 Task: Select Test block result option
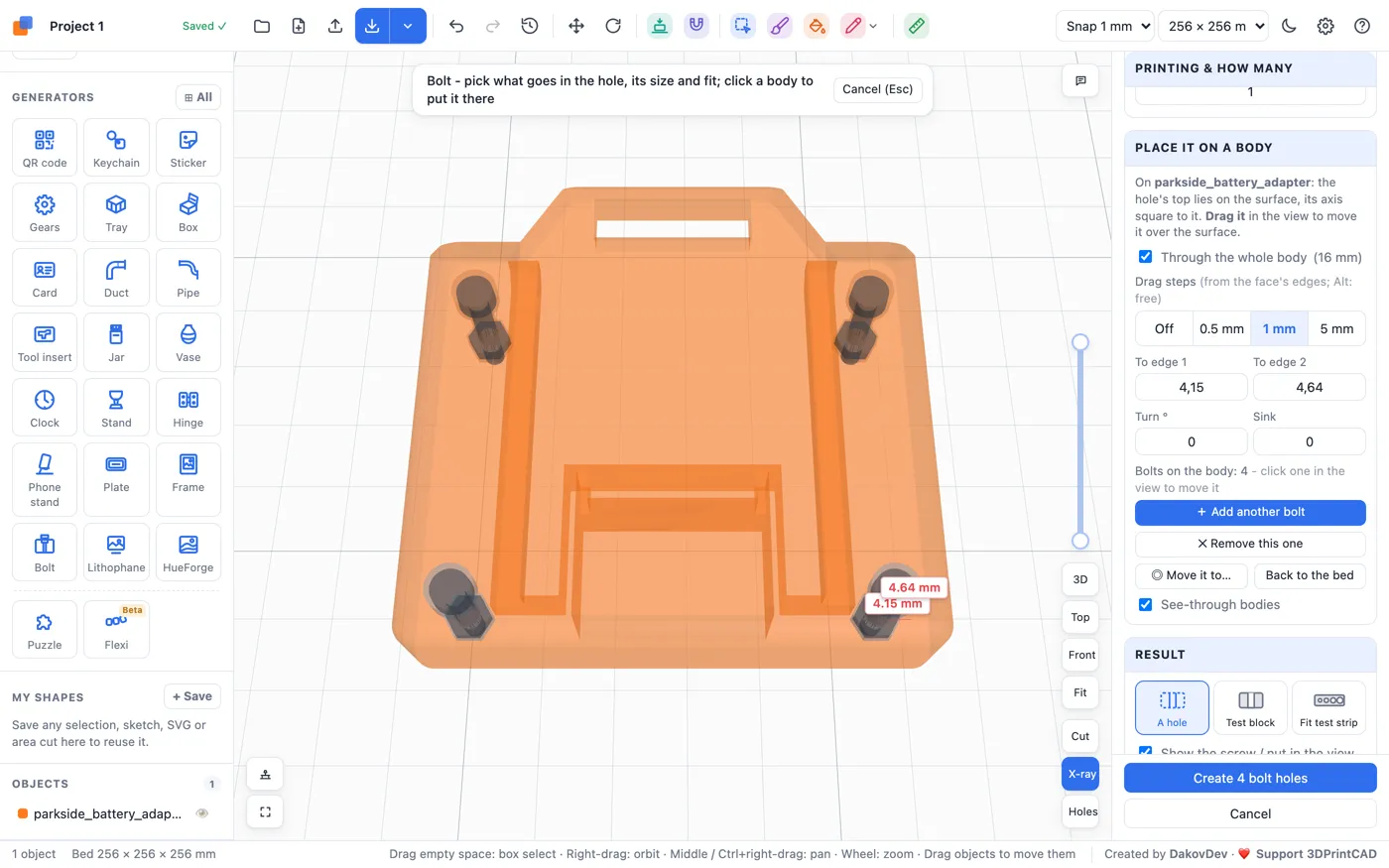pos(1250,707)
